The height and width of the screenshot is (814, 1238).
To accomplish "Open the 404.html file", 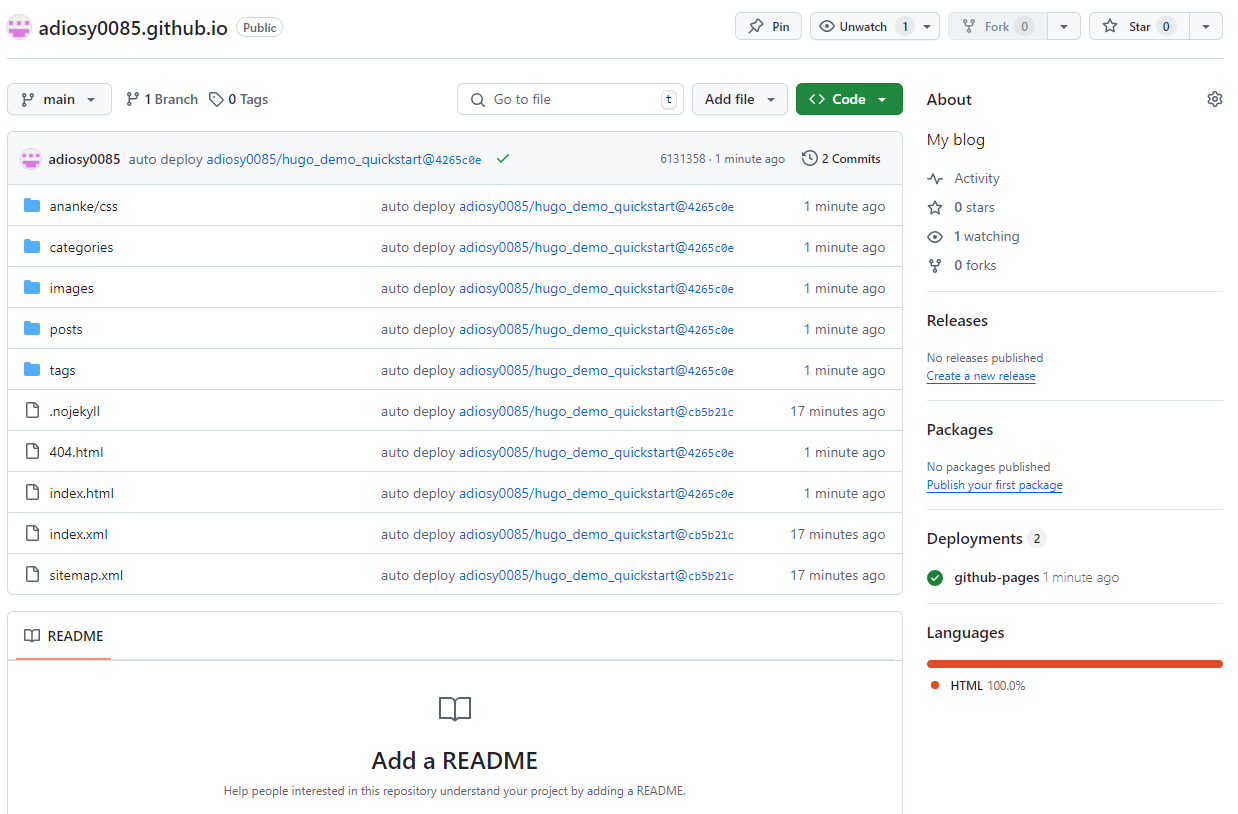I will pyautogui.click(x=76, y=452).
